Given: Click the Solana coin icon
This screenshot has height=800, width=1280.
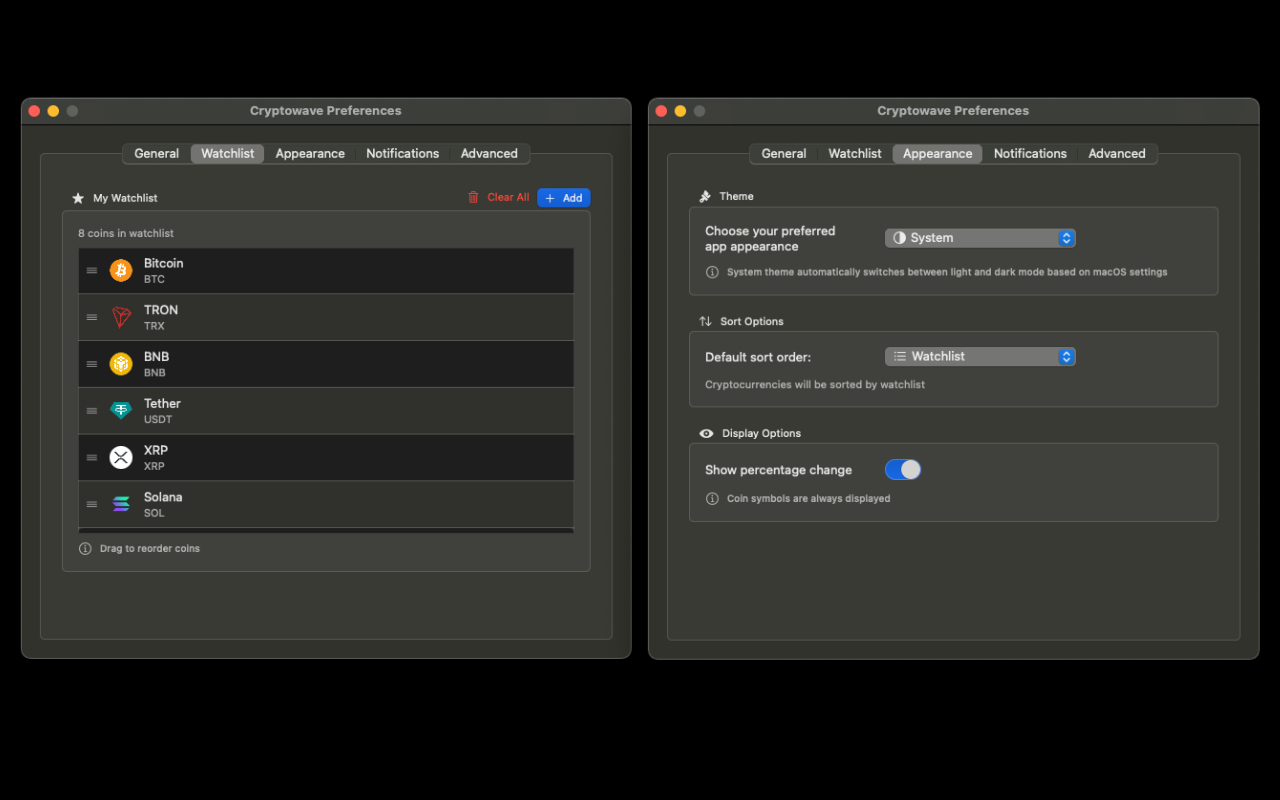Looking at the screenshot, I should click(x=121, y=504).
